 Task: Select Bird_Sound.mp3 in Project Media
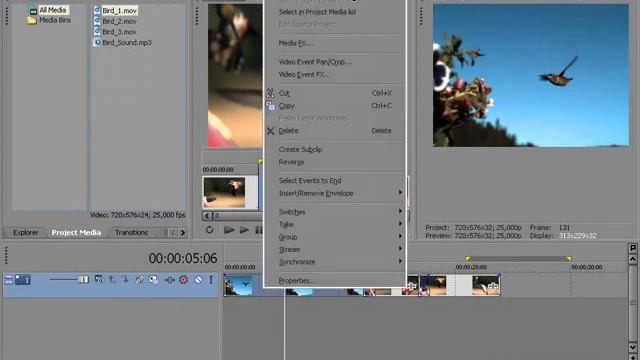point(123,42)
